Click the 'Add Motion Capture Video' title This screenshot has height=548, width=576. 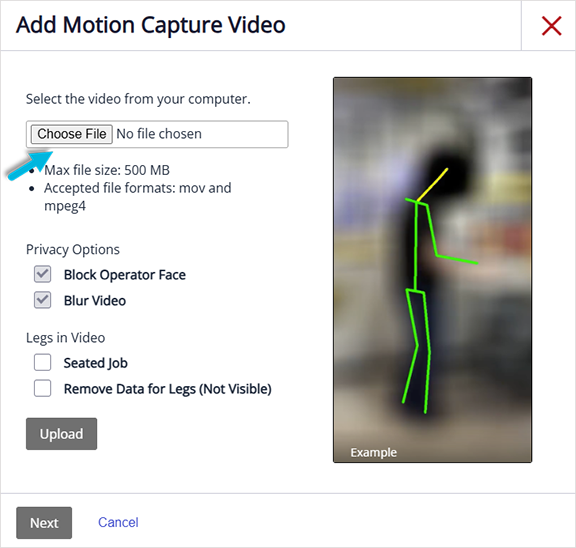click(x=151, y=25)
